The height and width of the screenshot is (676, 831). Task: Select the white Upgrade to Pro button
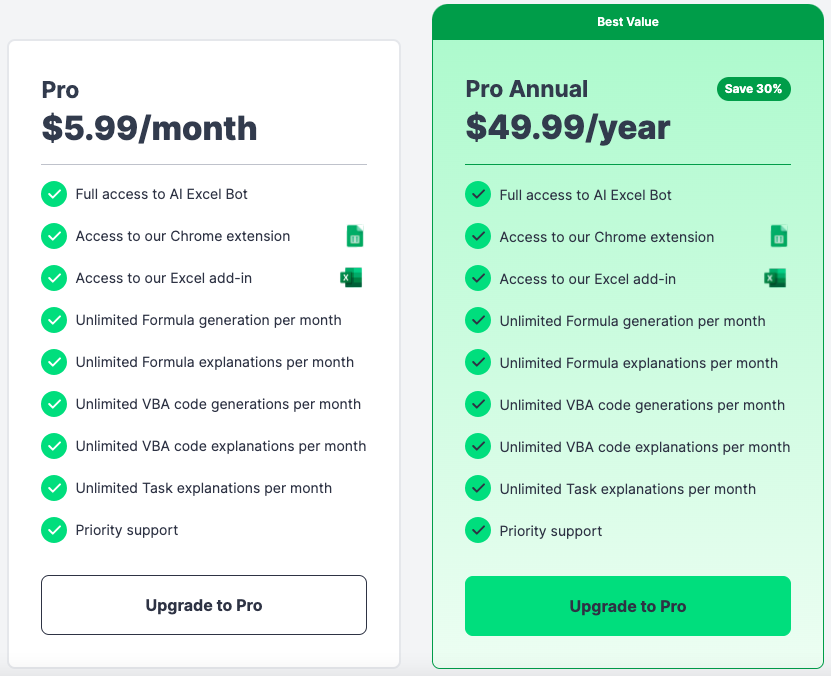pos(204,605)
